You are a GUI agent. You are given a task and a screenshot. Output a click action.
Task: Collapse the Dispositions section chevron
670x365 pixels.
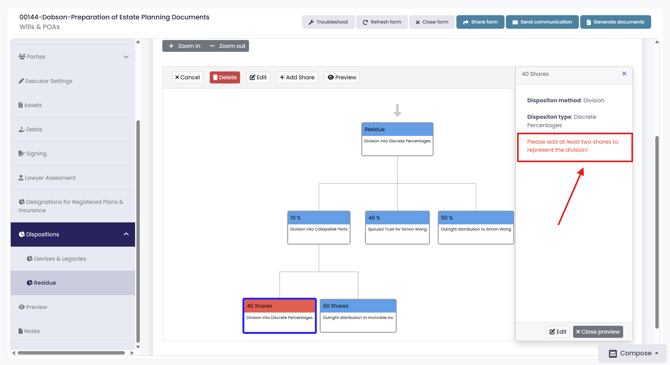[x=126, y=234]
